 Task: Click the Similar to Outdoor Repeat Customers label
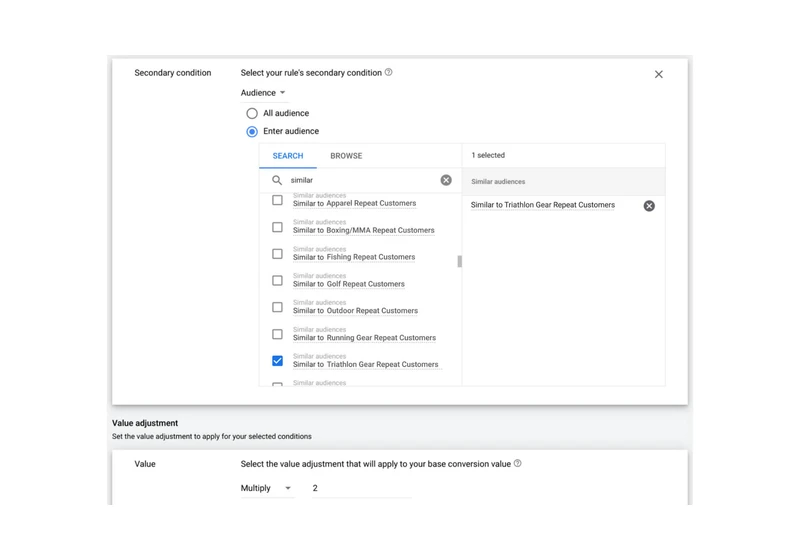[355, 311]
